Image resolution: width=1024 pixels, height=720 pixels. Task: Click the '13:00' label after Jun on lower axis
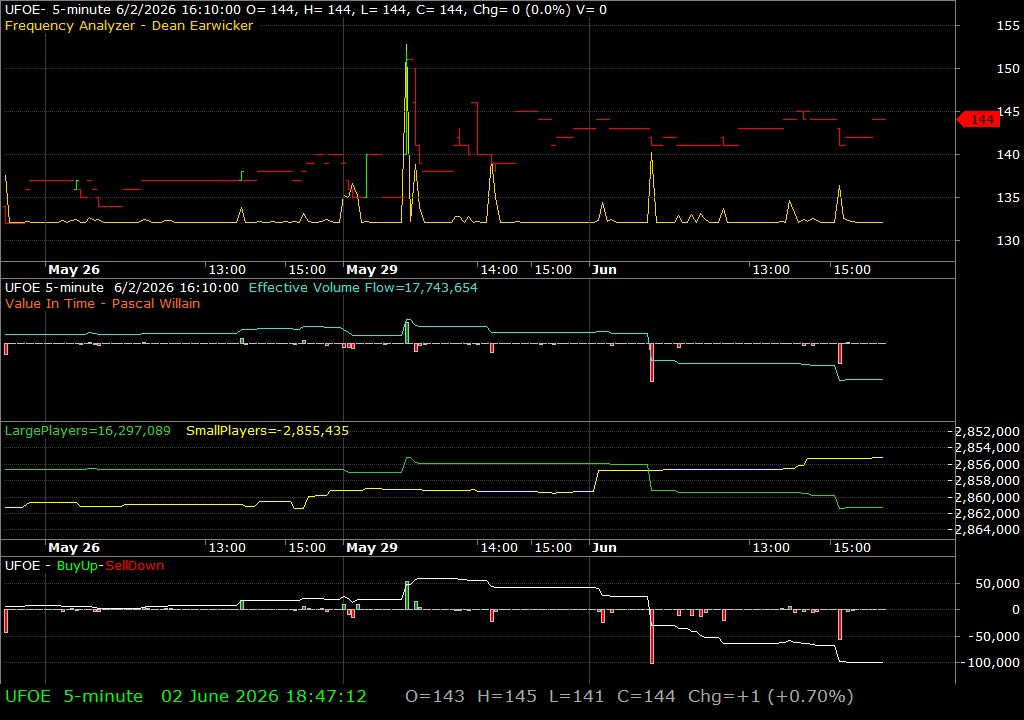coord(771,548)
